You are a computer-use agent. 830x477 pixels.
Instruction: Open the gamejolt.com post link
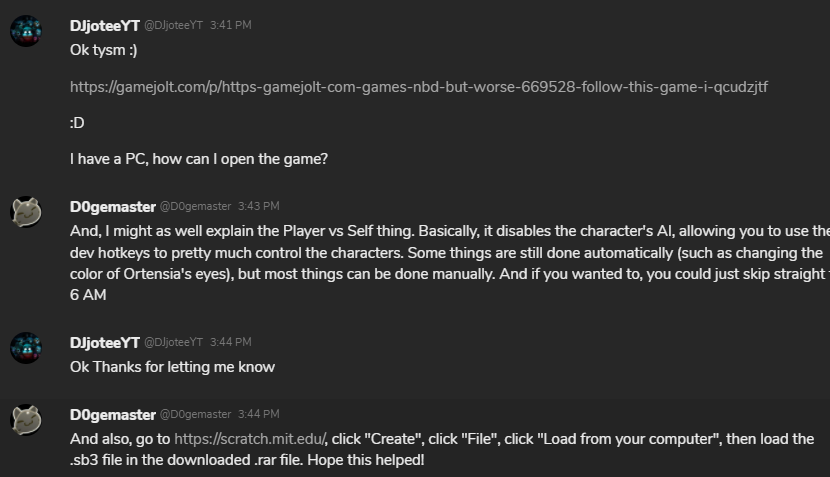pyautogui.click(x=418, y=87)
